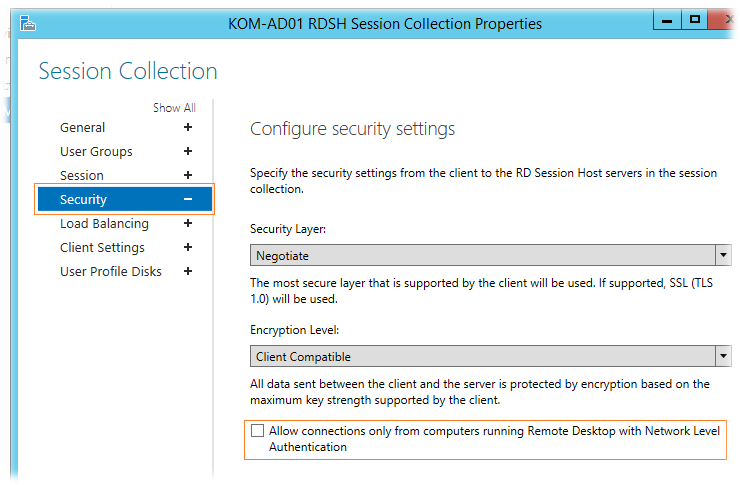Expand User Profile Disks plus icon
740x485 pixels.
coord(188,271)
